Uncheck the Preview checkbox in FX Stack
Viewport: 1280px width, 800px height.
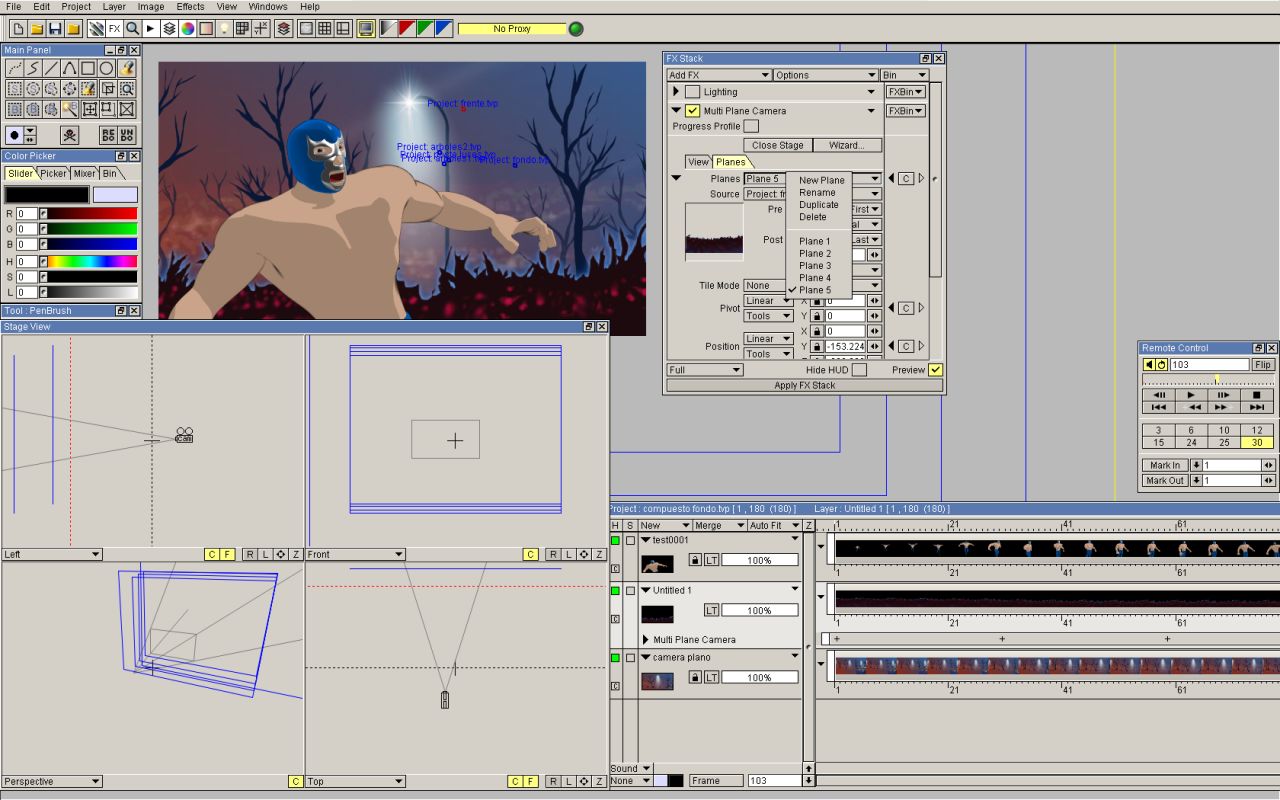[x=935, y=370]
